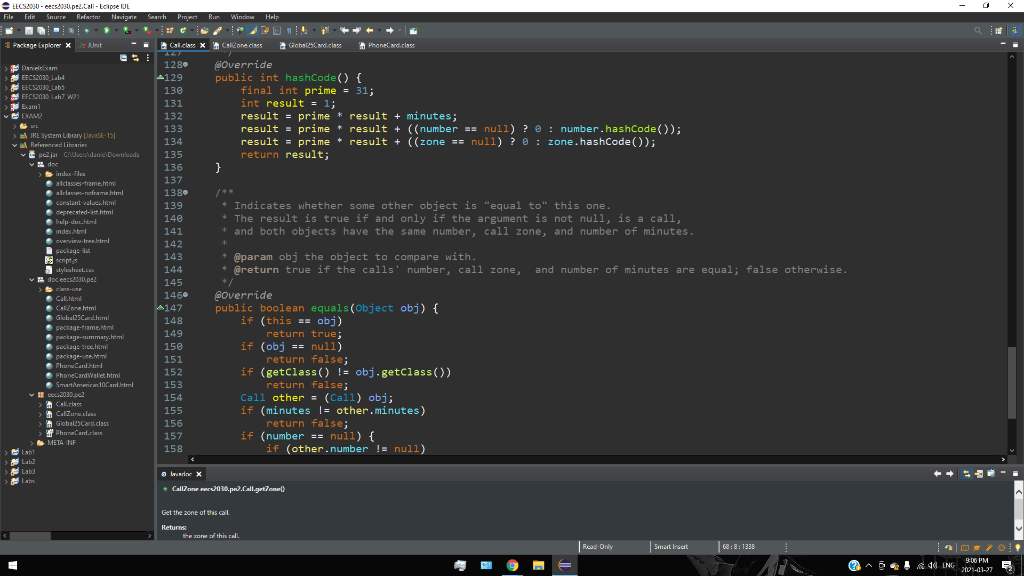The width and height of the screenshot is (1024, 576).
Task: Open the File menu
Action: (x=8, y=17)
